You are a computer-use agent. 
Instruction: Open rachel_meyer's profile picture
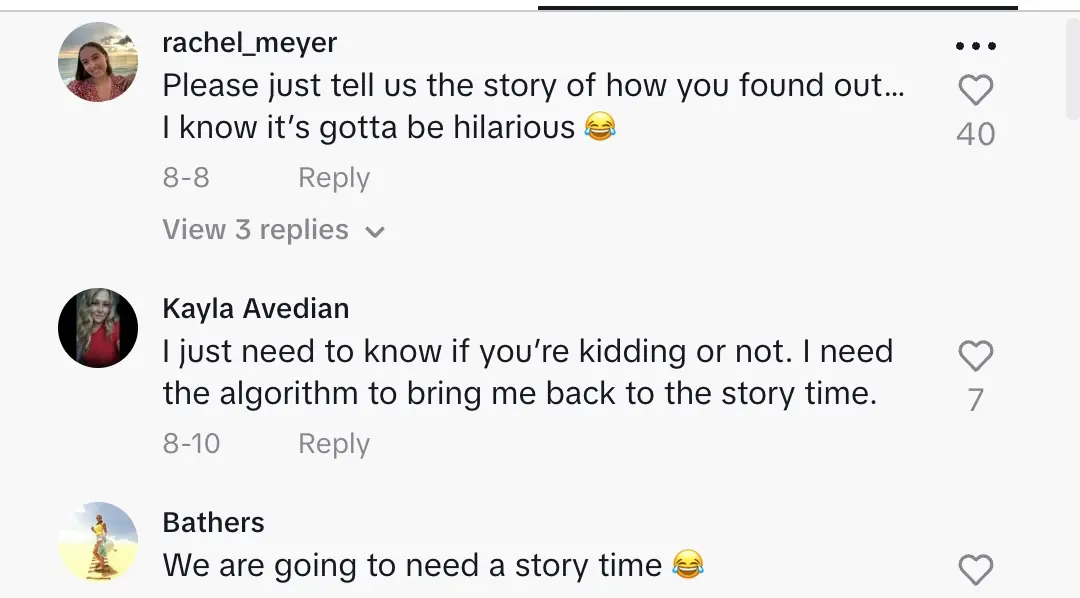98,62
